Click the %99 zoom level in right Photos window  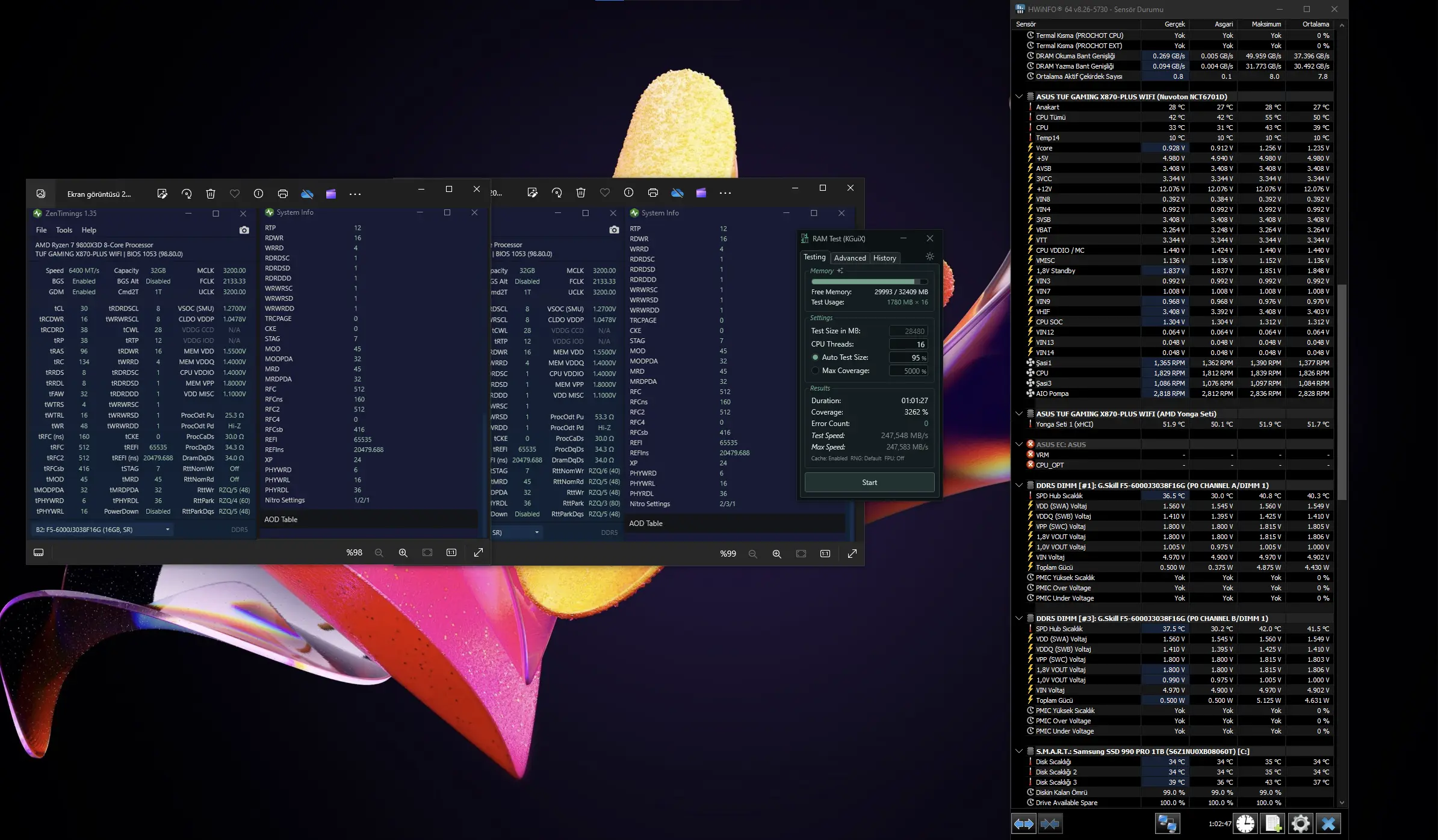[728, 554]
